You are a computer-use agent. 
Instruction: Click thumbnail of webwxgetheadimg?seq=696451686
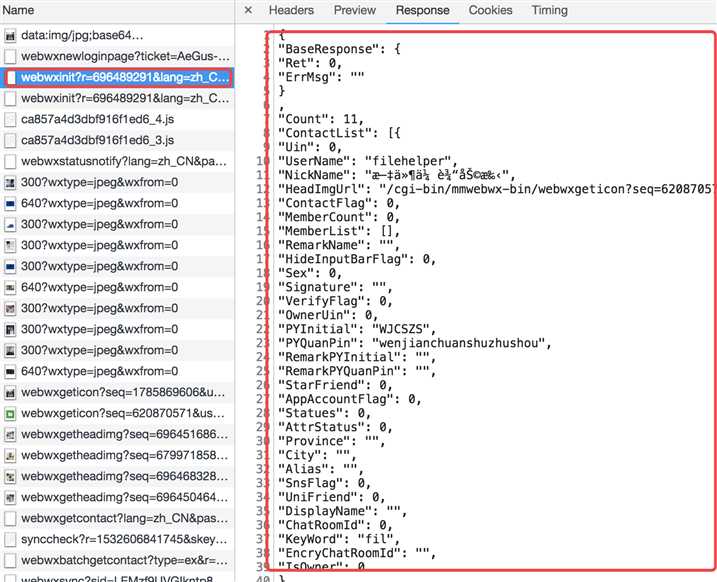pos(10,435)
